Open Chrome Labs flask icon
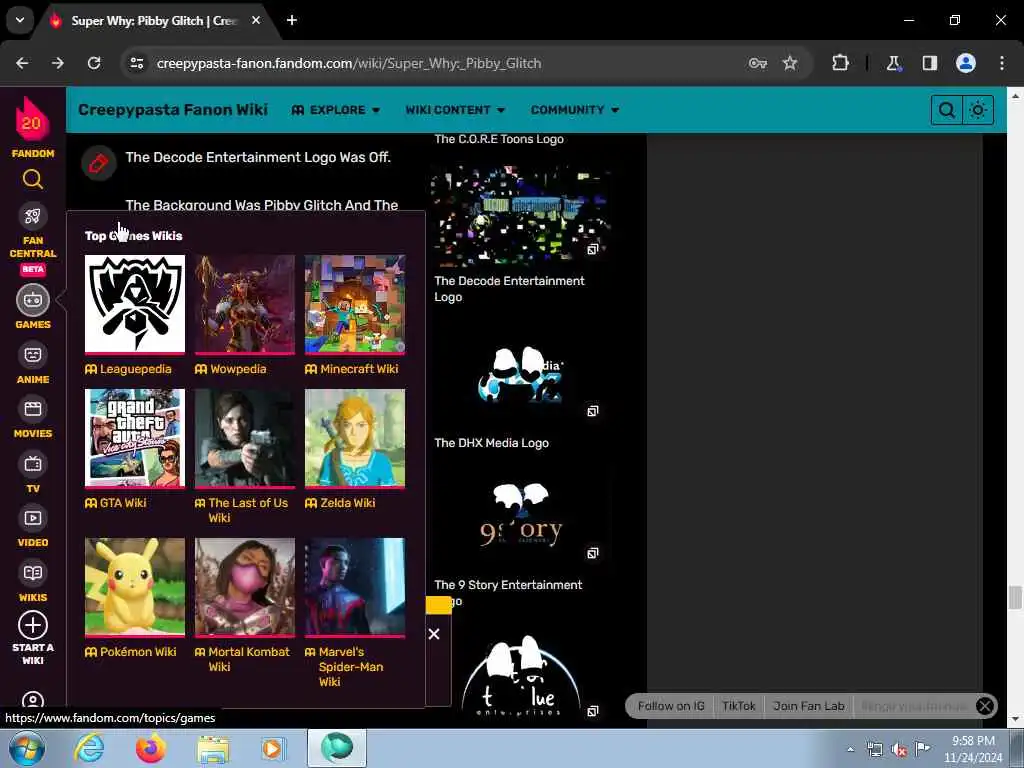Image resolution: width=1024 pixels, height=768 pixels. 893,63
